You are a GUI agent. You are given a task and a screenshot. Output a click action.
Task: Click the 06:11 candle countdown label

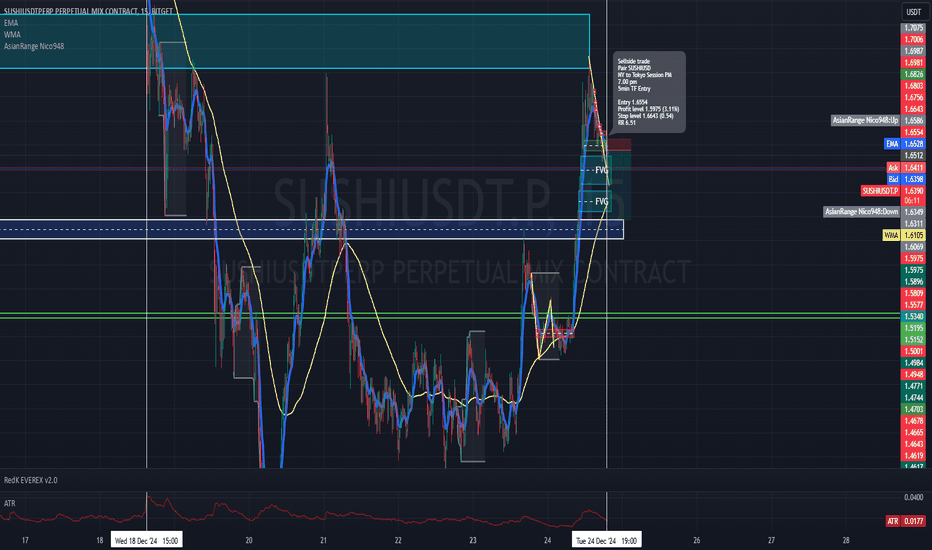[x=912, y=201]
